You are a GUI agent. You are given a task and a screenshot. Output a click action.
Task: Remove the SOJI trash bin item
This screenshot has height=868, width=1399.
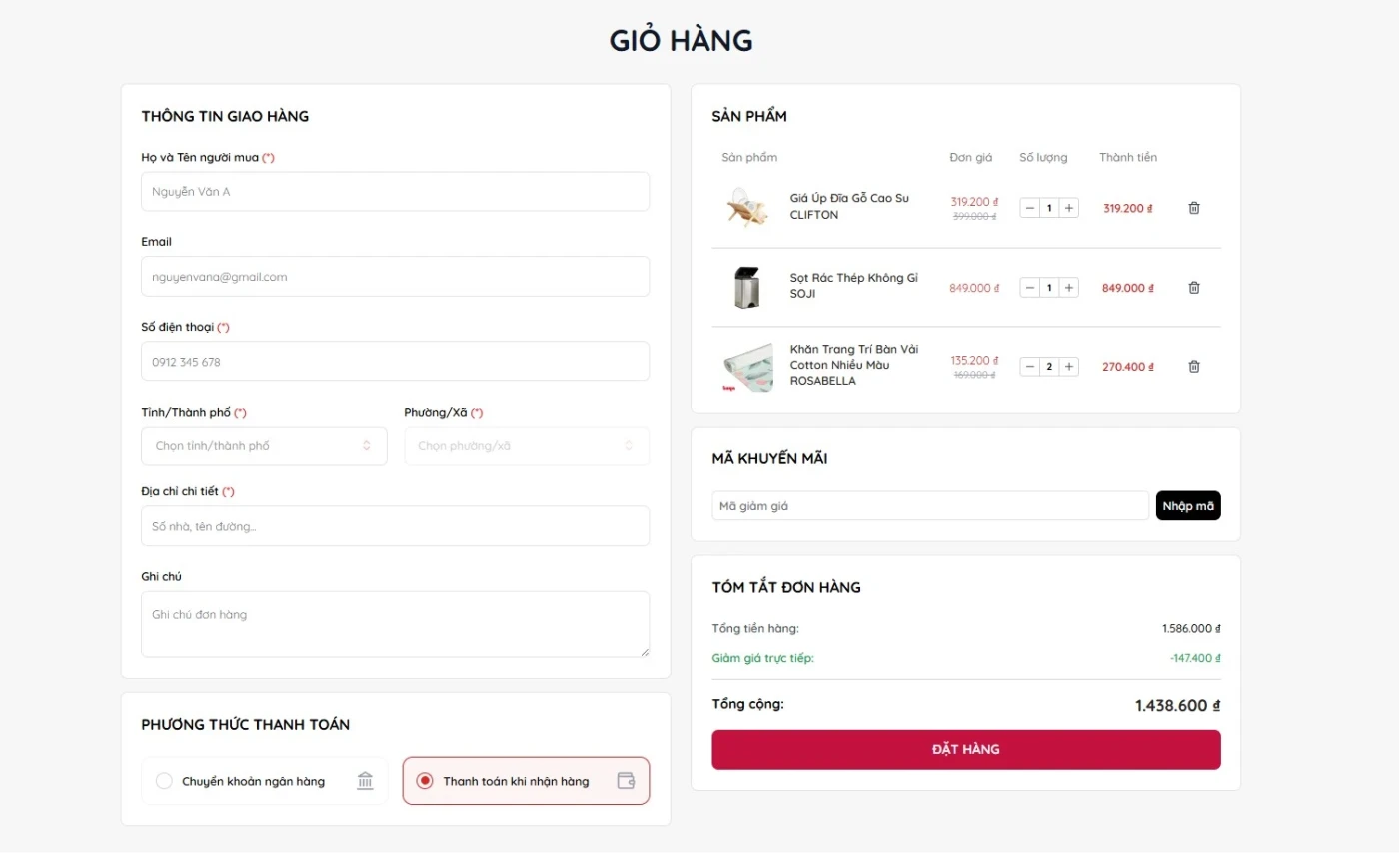1193,288
